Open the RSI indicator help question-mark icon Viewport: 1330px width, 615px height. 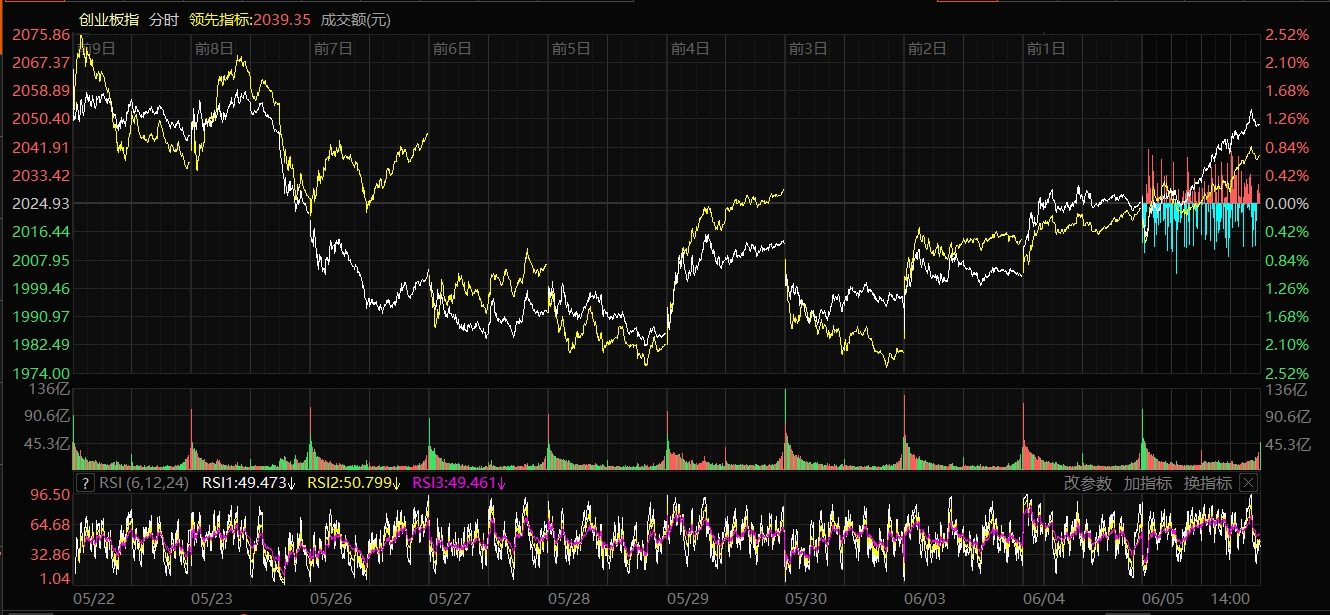pos(87,483)
